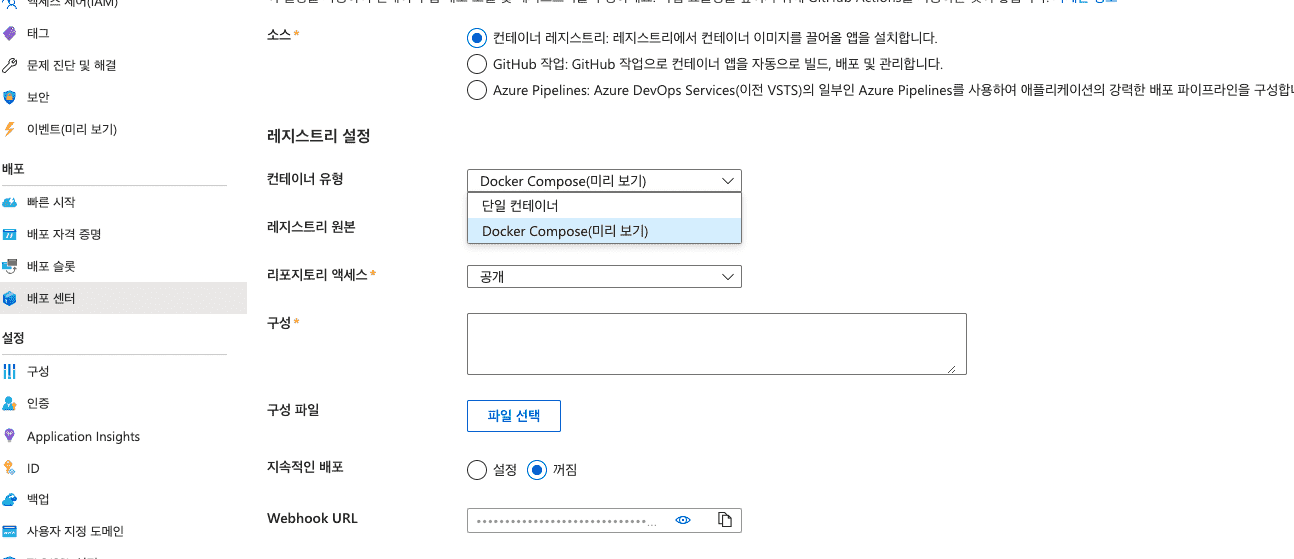
Task: Go to 배포 센터 in the sidebar
Action: click(x=123, y=298)
